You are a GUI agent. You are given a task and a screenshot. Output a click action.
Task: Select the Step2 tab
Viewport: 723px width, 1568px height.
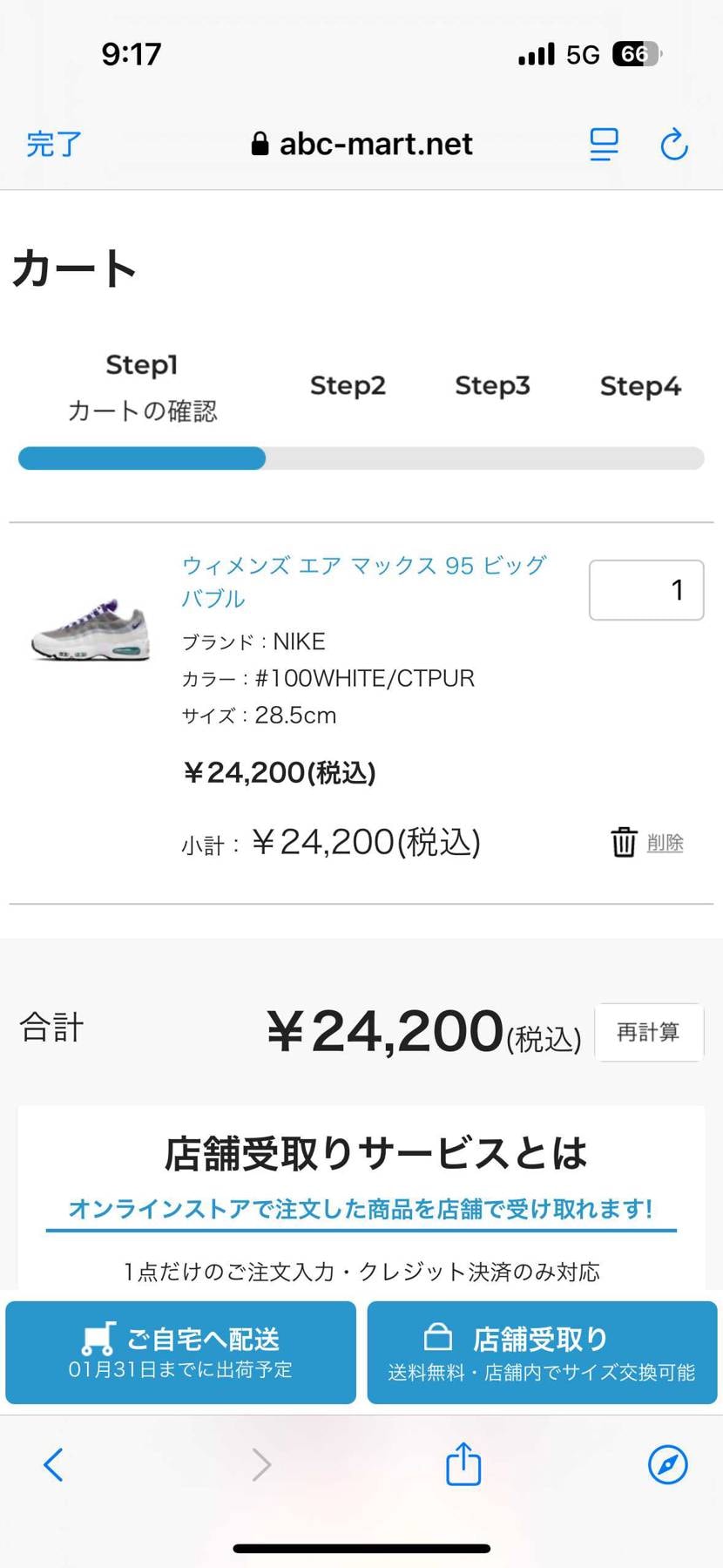348,385
